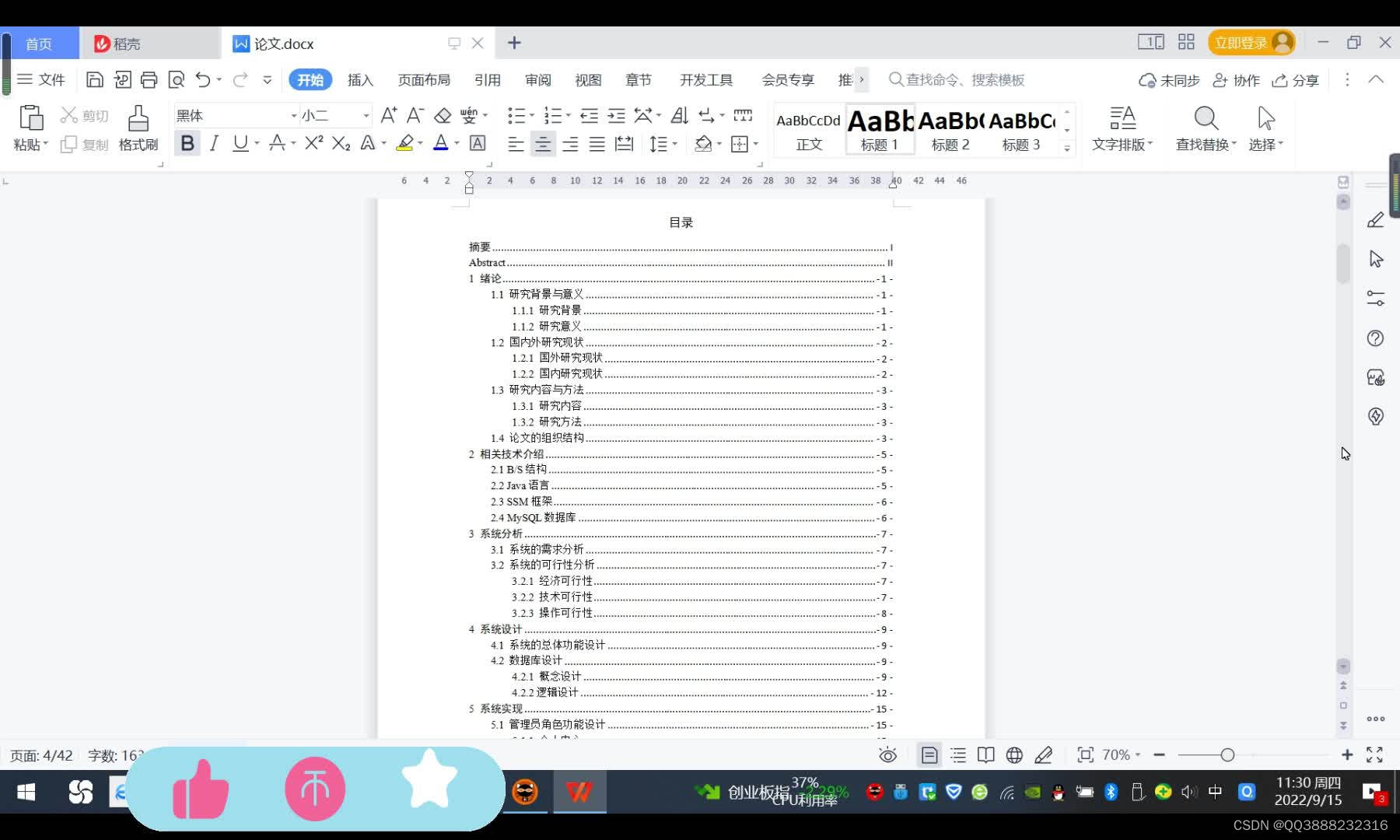Click the pen icon in right sidebar
The height and width of the screenshot is (840, 1400).
click(x=1375, y=220)
